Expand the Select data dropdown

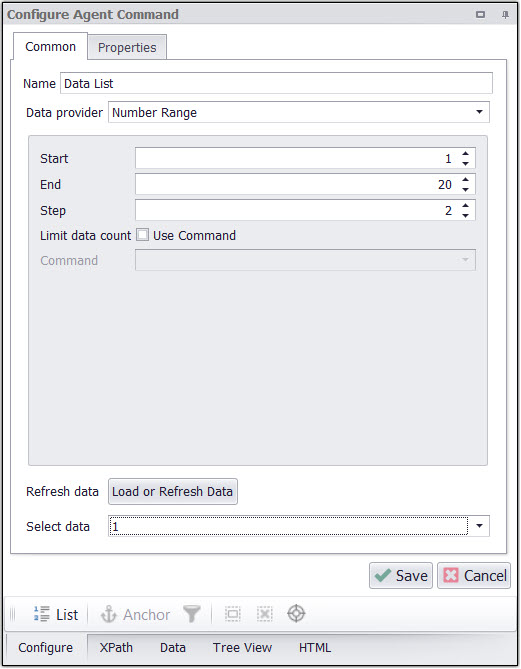pyautogui.click(x=480, y=526)
